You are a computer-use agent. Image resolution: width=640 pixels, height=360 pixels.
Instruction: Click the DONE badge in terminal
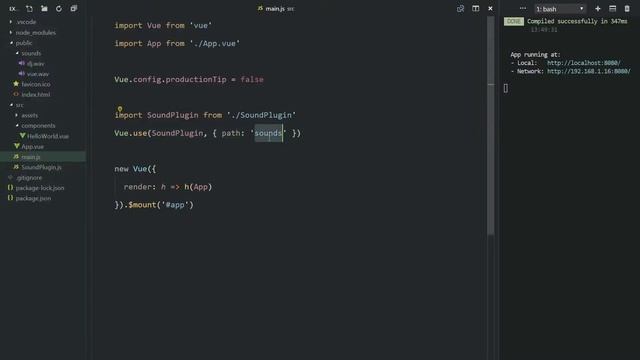(x=513, y=21)
